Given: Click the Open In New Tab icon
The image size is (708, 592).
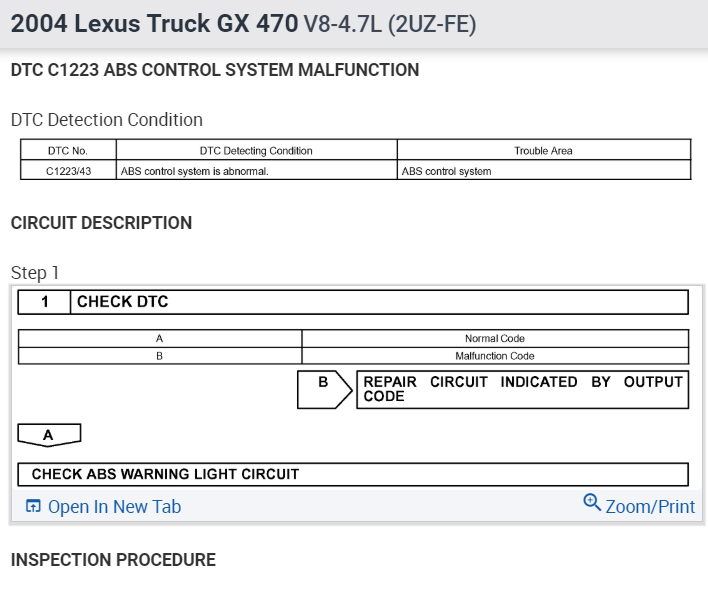Looking at the screenshot, I should click(x=33, y=507).
